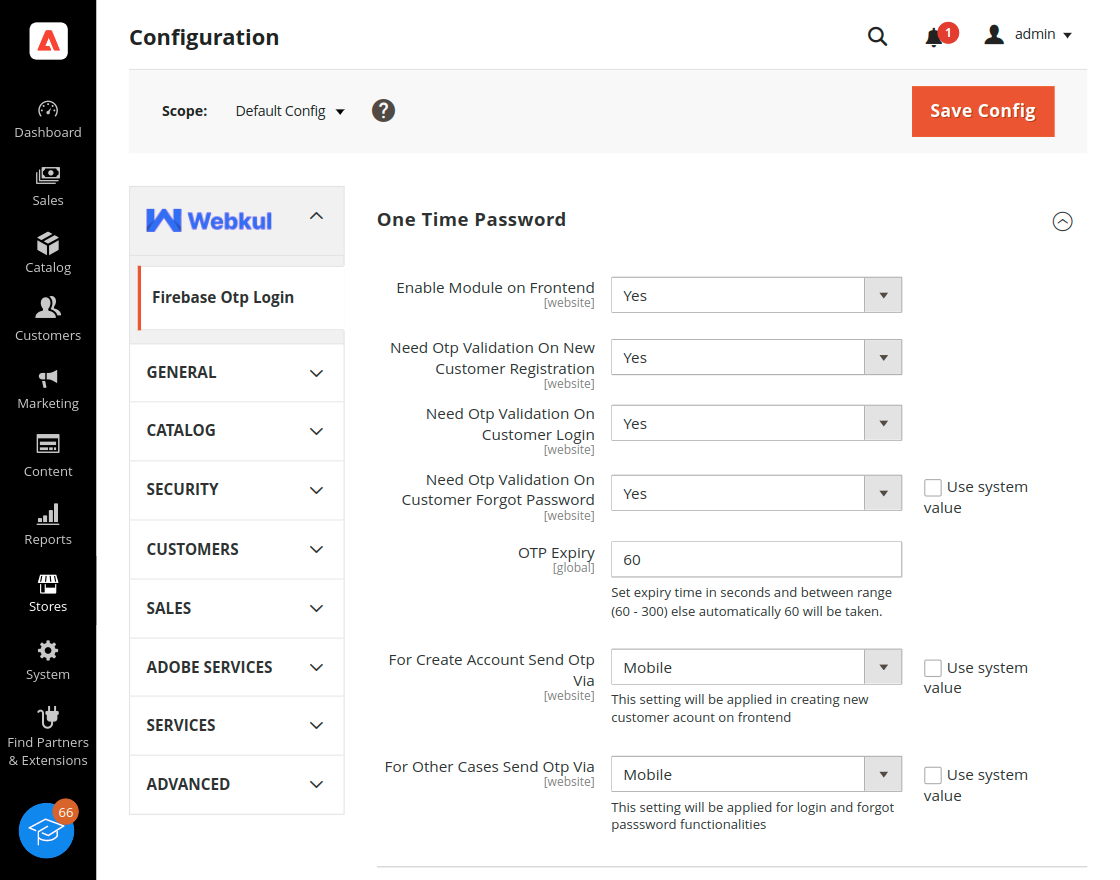Select the Sales sidebar icon
The image size is (1120, 880).
click(x=47, y=185)
